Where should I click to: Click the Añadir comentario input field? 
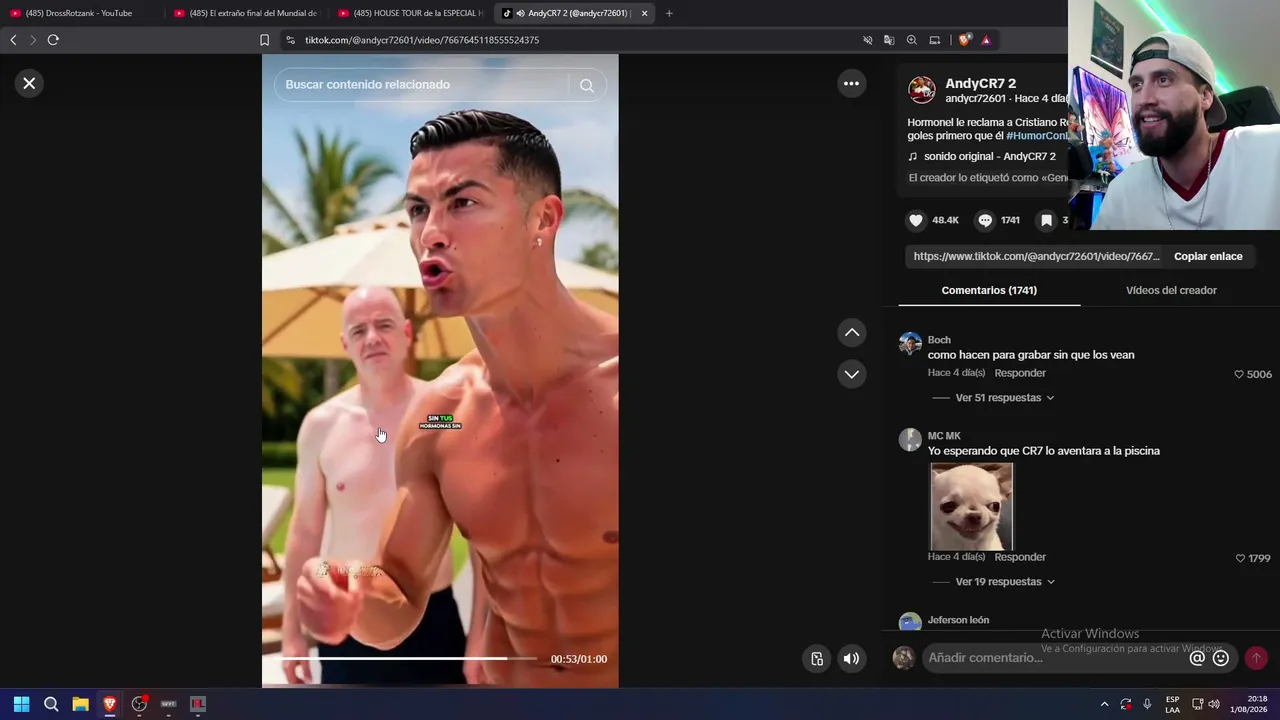(1055, 658)
